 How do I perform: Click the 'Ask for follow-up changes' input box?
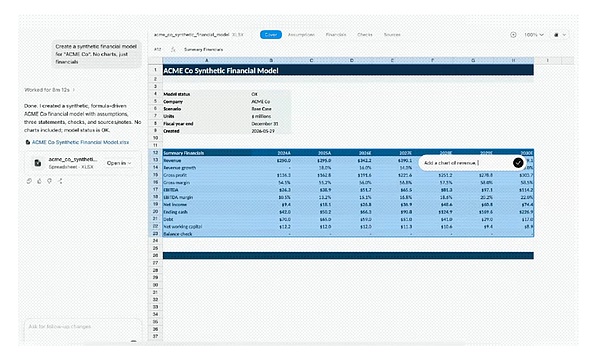coord(83,330)
